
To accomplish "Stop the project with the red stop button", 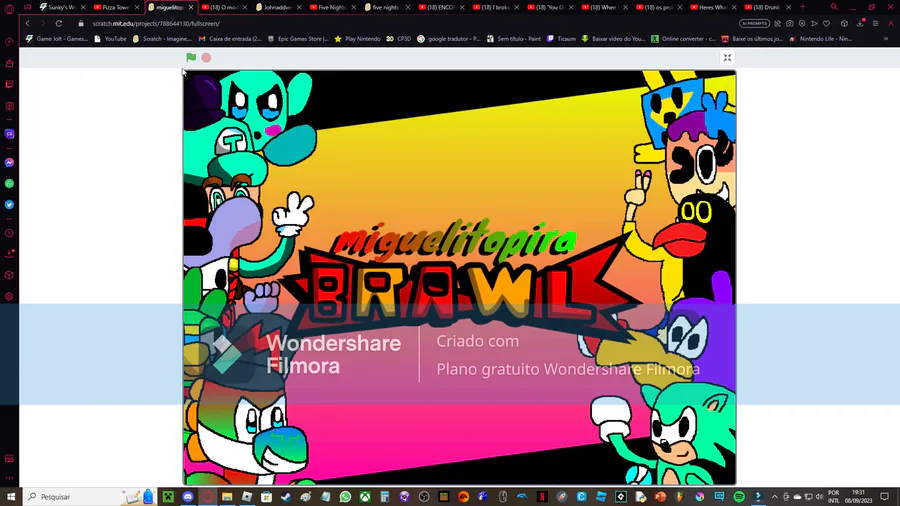I will 206,57.
